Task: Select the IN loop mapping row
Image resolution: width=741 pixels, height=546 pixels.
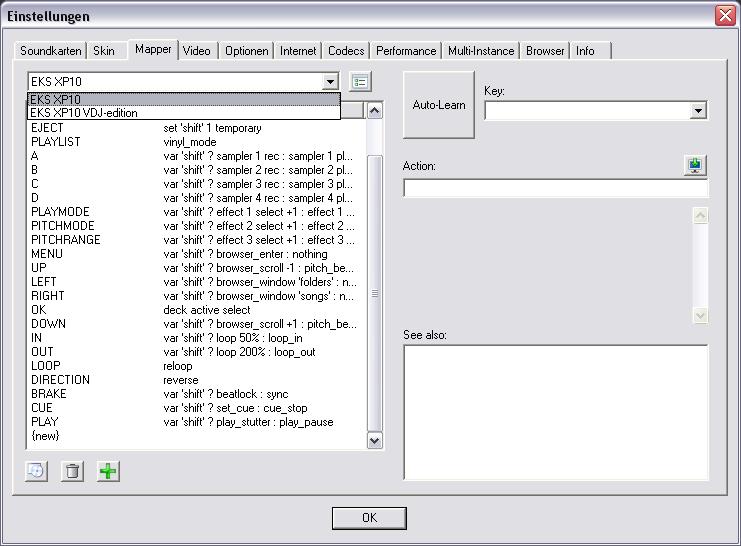Action: (197, 338)
